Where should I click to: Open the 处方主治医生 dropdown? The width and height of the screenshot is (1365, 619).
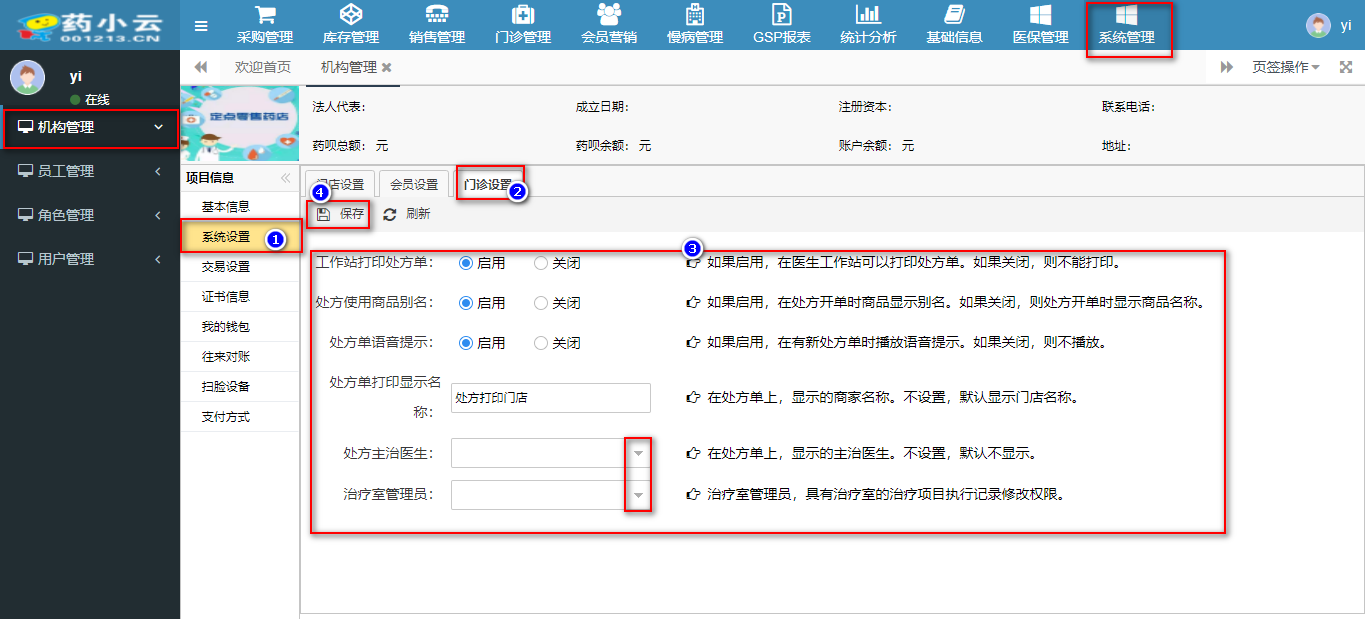(x=638, y=453)
